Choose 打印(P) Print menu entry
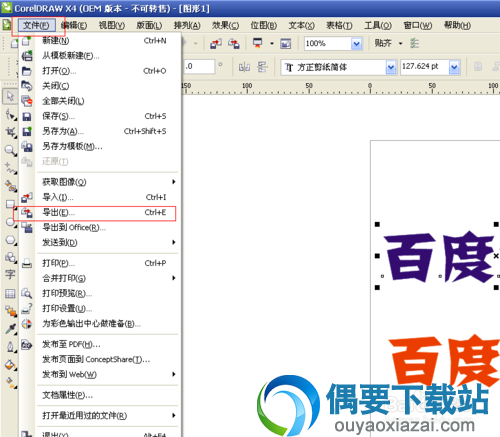Screen dimensions: 500x437 100,263
